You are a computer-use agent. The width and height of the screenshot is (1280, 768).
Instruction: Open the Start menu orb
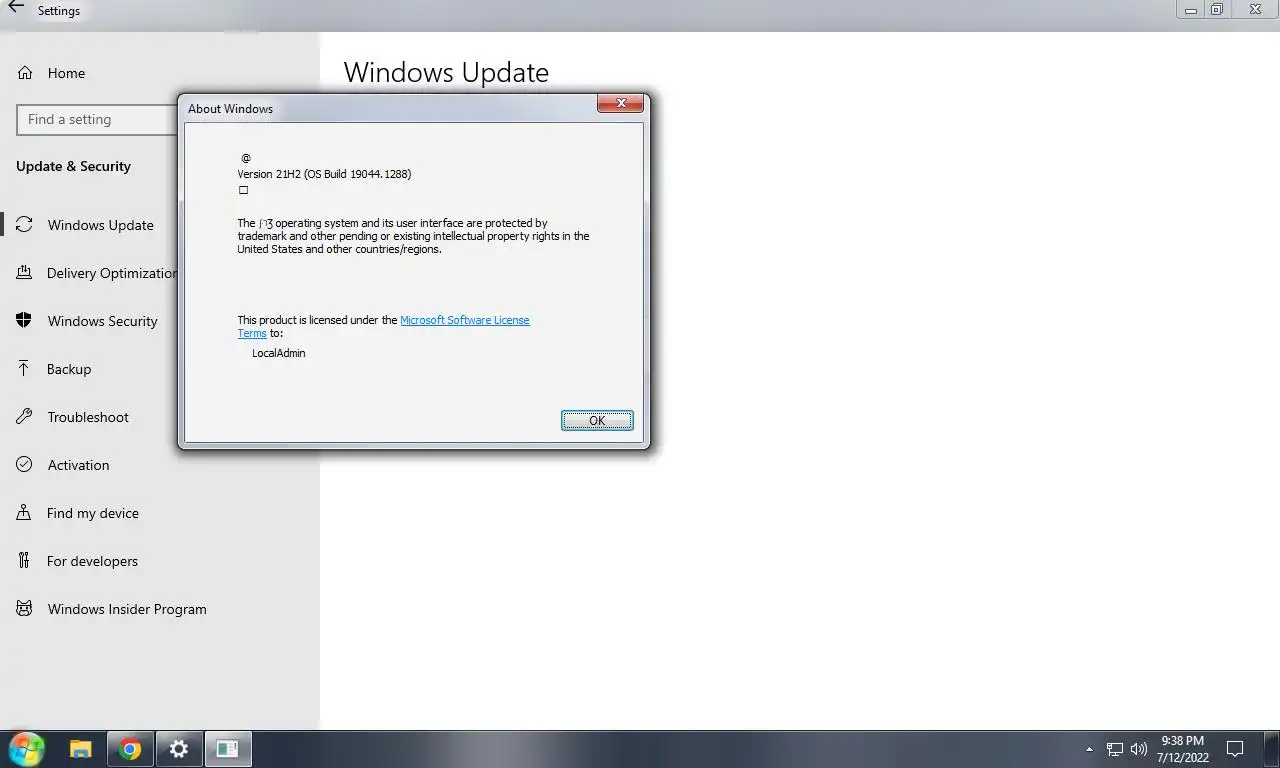point(27,749)
